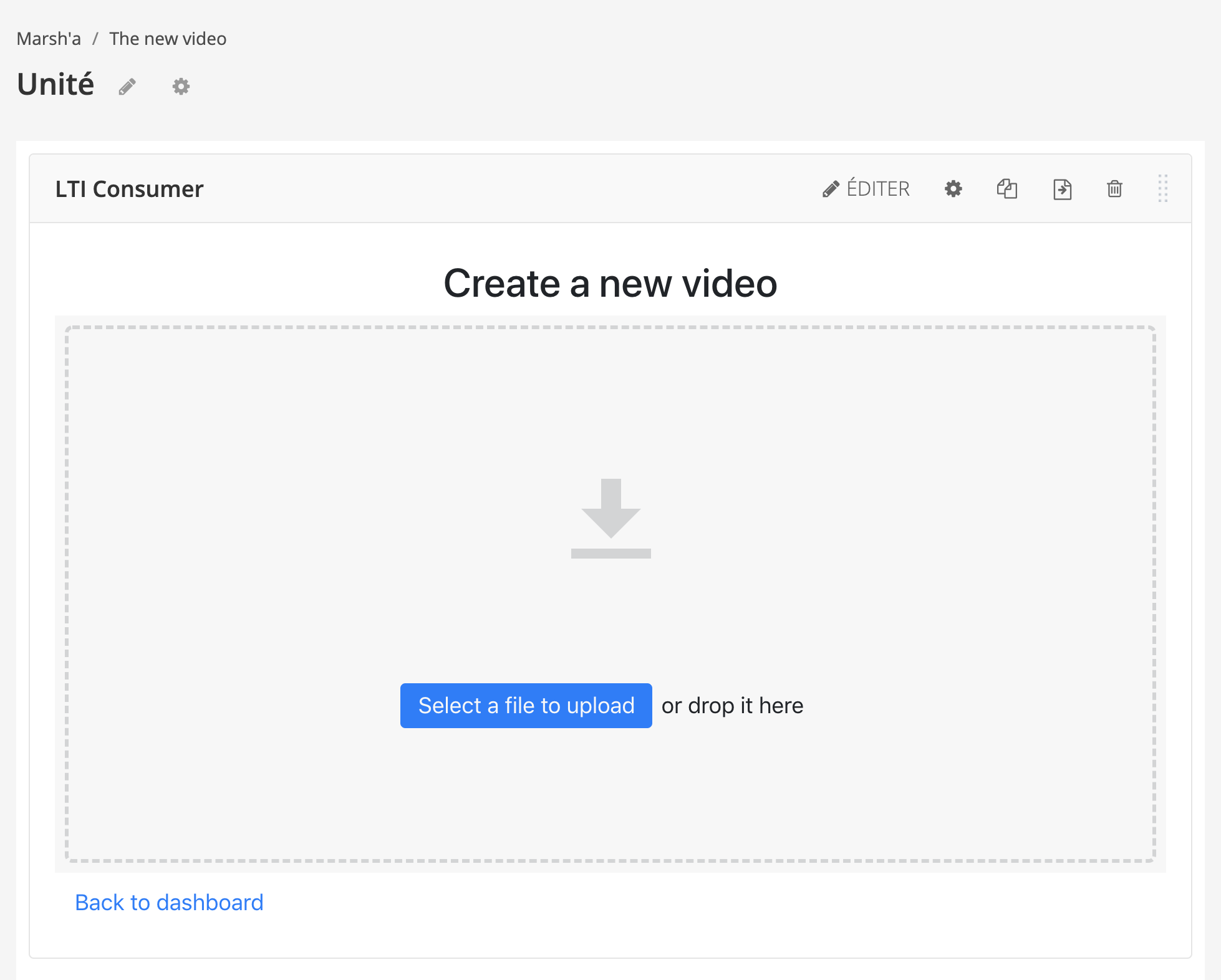1221x980 pixels.
Task: Go to Marsh'a breadcrumb
Action: click(x=49, y=39)
